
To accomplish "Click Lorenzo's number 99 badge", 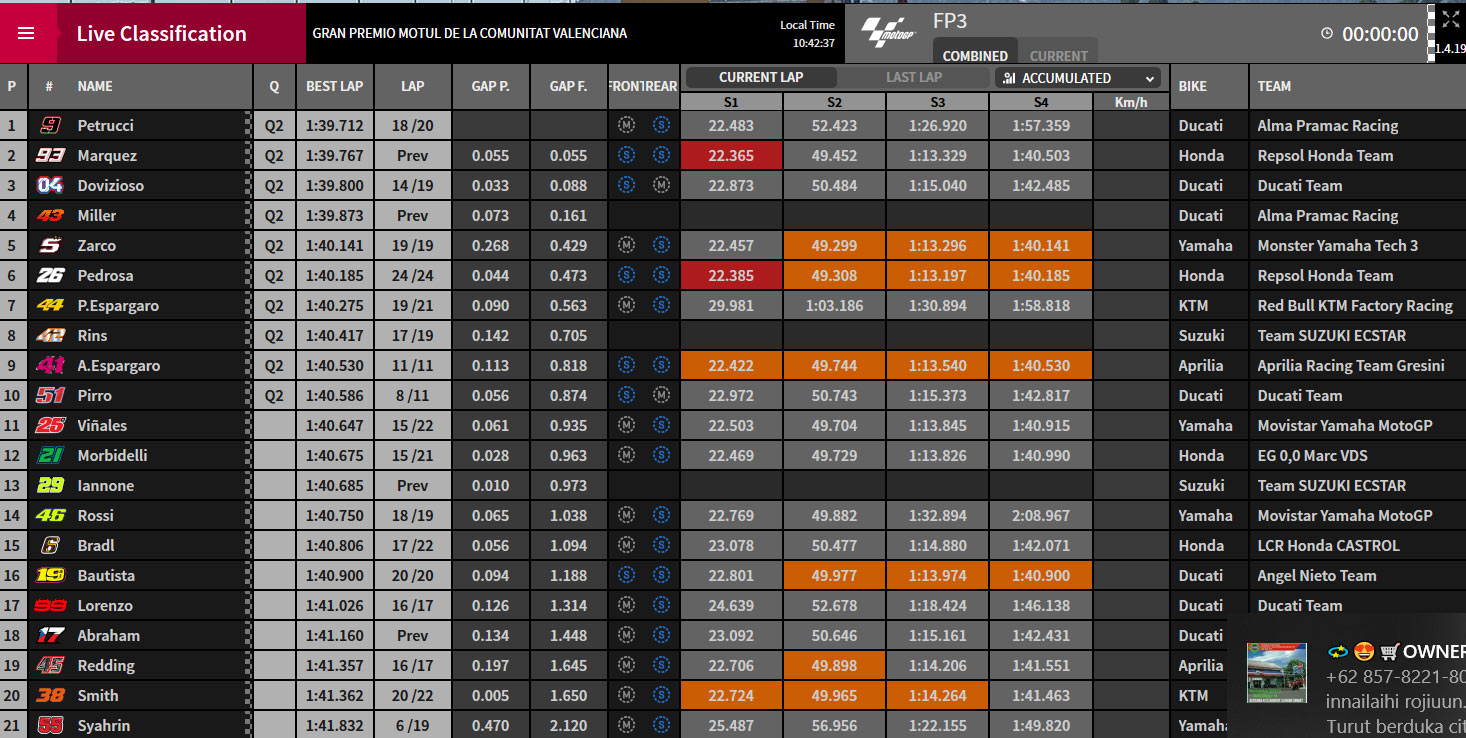I will click(x=50, y=605).
